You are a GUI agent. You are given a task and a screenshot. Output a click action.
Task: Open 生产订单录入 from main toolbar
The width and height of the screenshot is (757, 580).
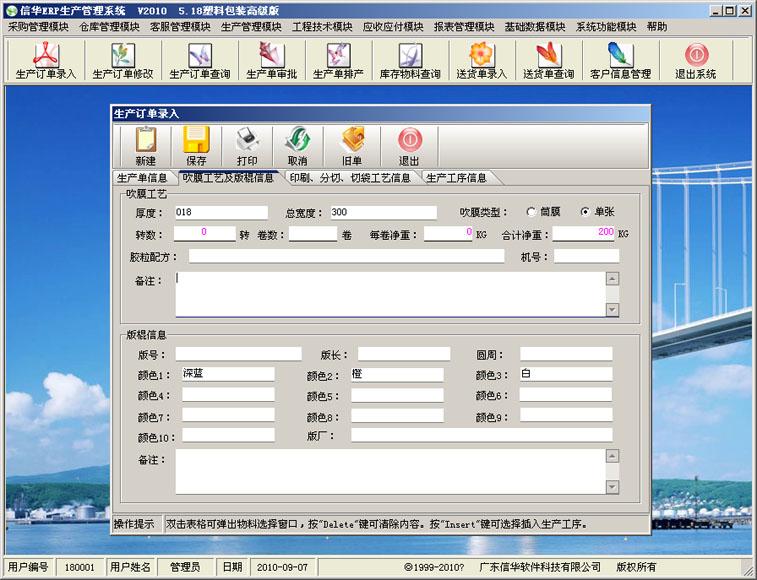coord(46,60)
